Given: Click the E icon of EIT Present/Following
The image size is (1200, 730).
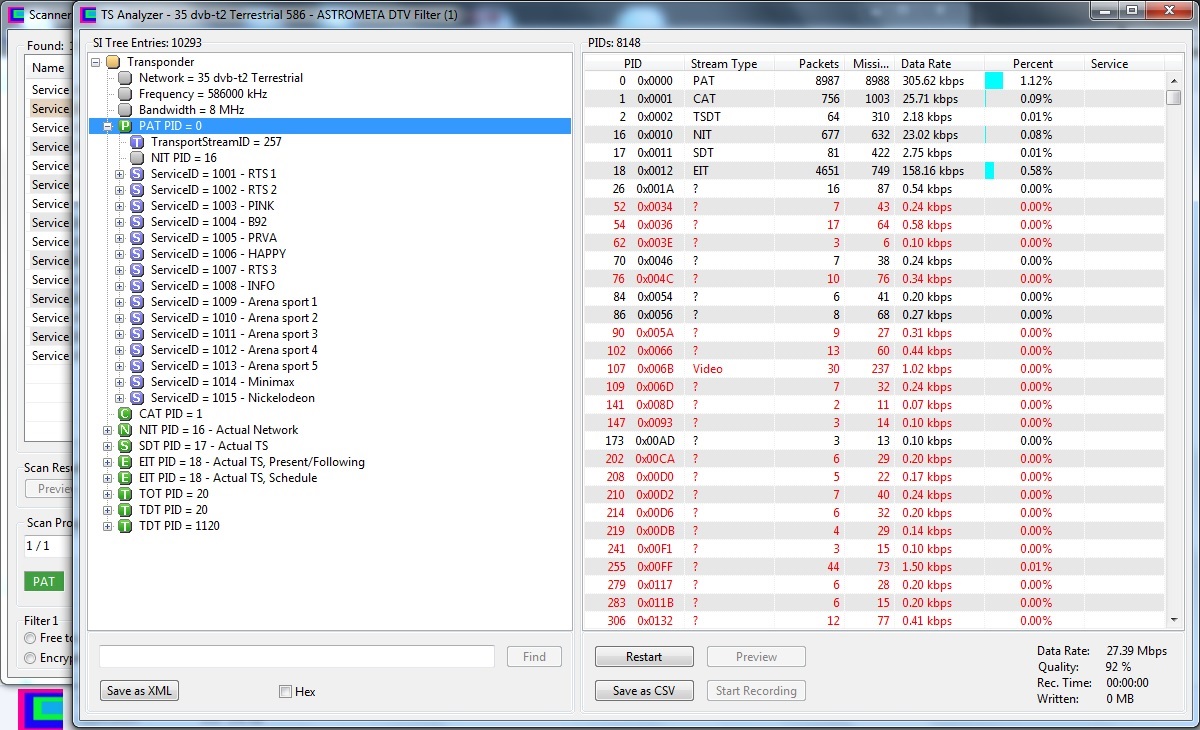Looking at the screenshot, I should coord(125,462).
